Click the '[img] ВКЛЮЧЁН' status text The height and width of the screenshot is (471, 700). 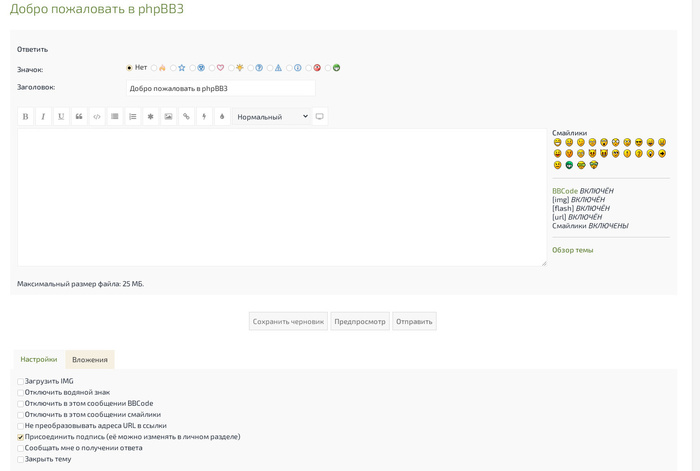(x=579, y=200)
